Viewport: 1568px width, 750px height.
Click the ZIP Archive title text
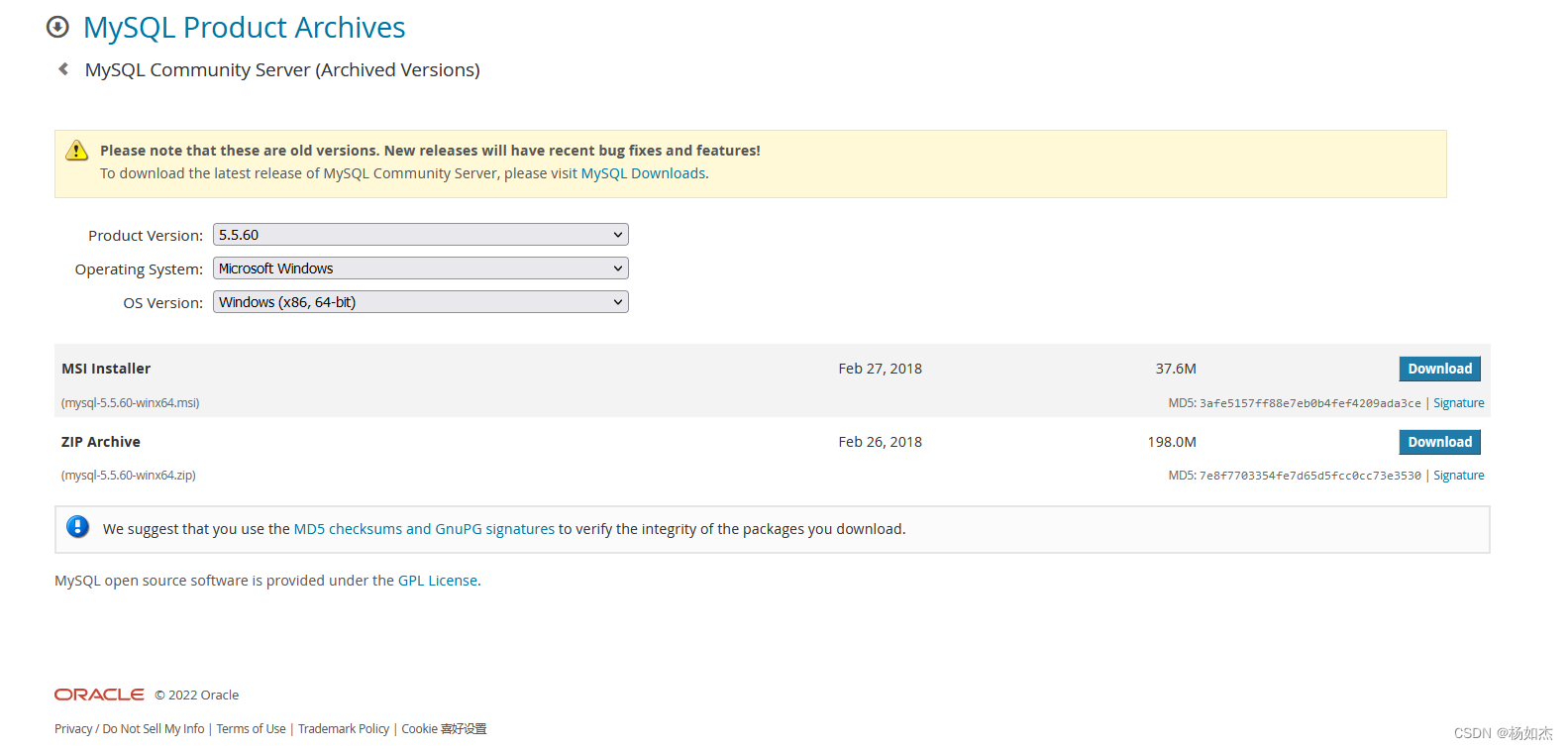[x=101, y=442]
